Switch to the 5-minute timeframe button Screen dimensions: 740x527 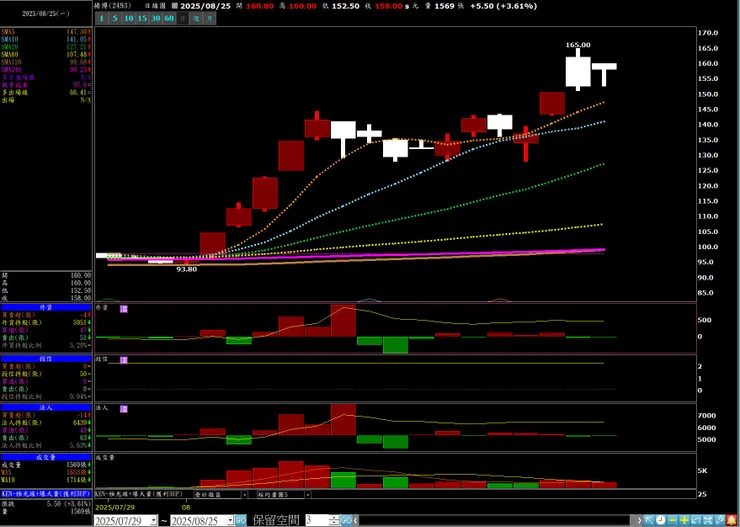point(115,19)
